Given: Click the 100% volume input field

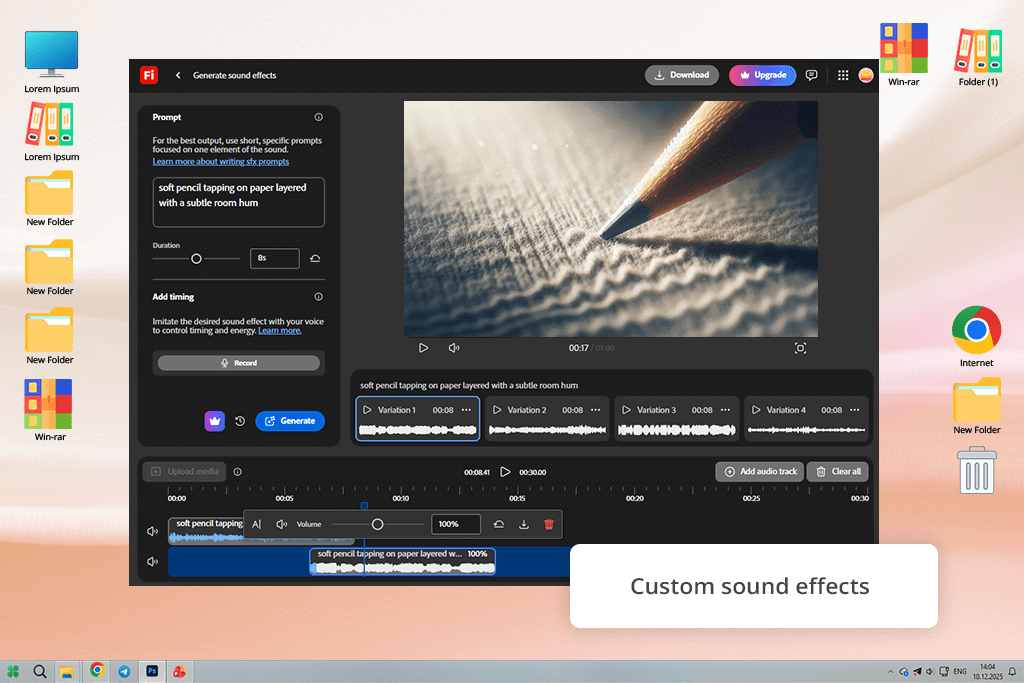Looking at the screenshot, I should 456,524.
